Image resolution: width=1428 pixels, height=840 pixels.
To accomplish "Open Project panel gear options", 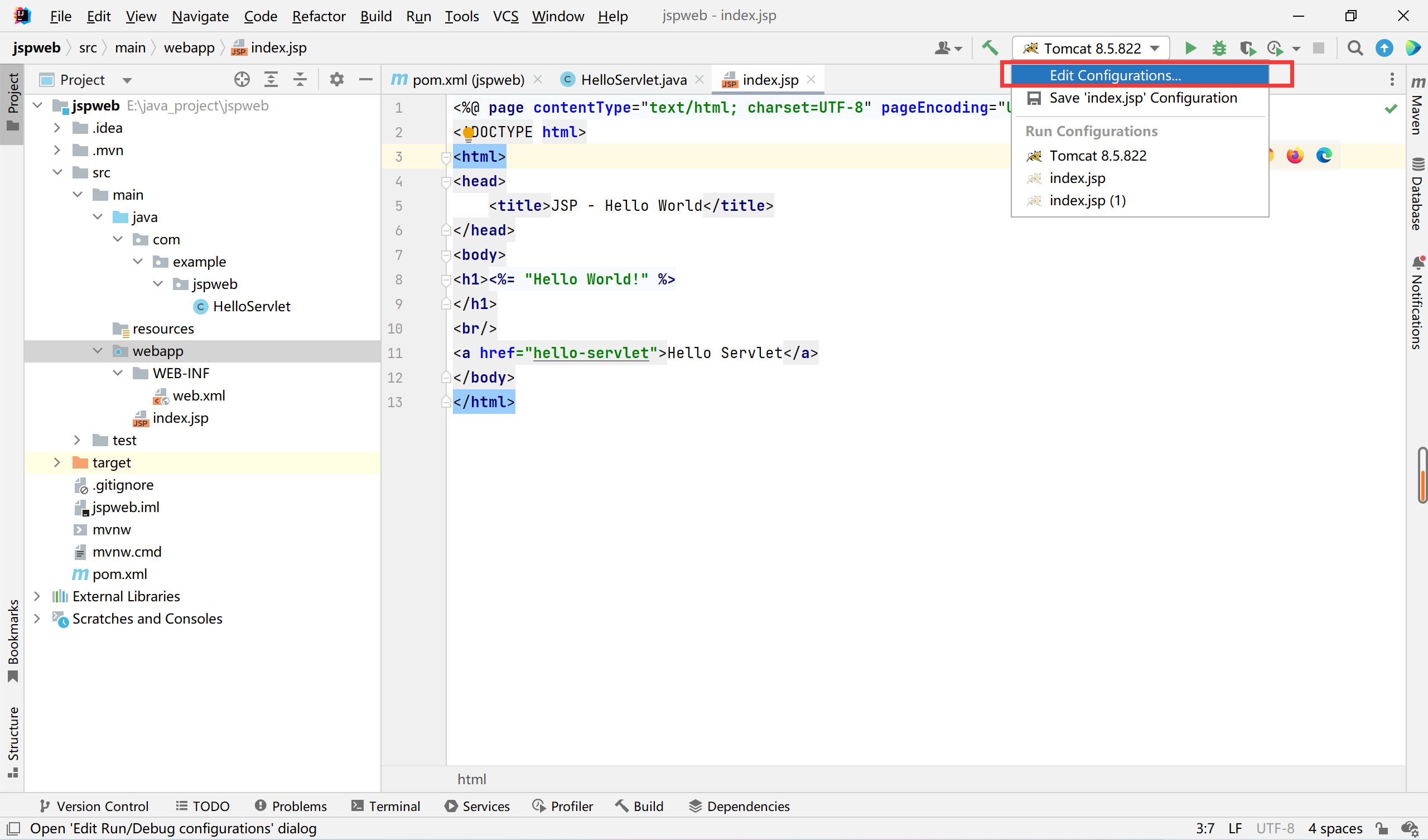I will (336, 79).
